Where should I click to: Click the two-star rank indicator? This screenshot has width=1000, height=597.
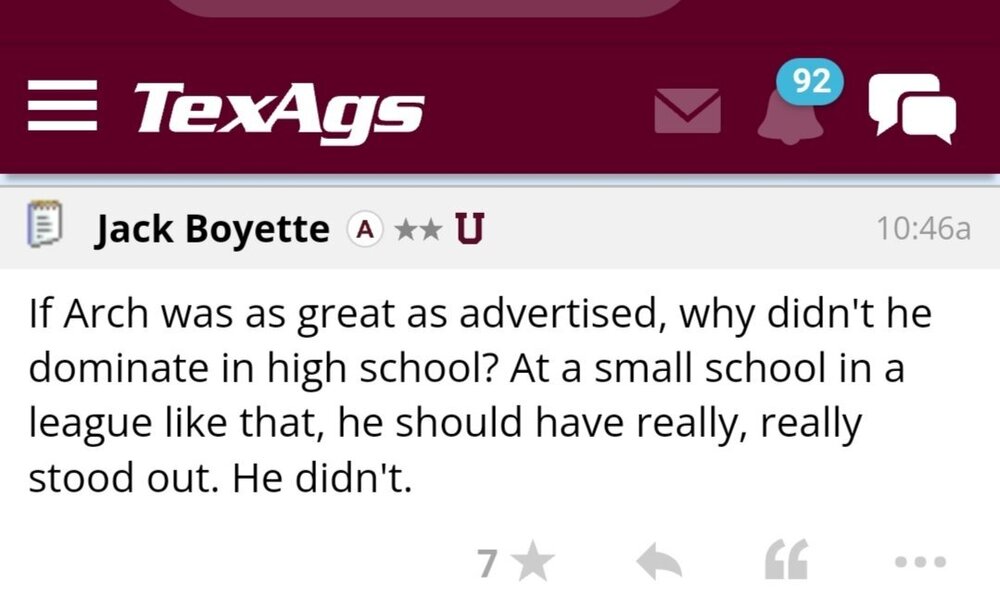(x=417, y=229)
